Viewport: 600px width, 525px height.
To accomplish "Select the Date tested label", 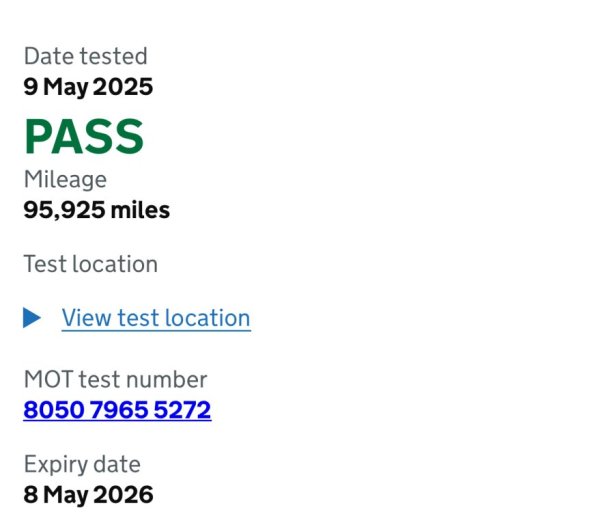I will 85,56.
